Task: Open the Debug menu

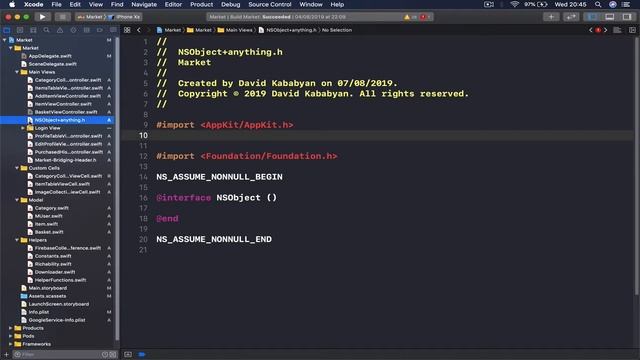Action: click(231, 4)
